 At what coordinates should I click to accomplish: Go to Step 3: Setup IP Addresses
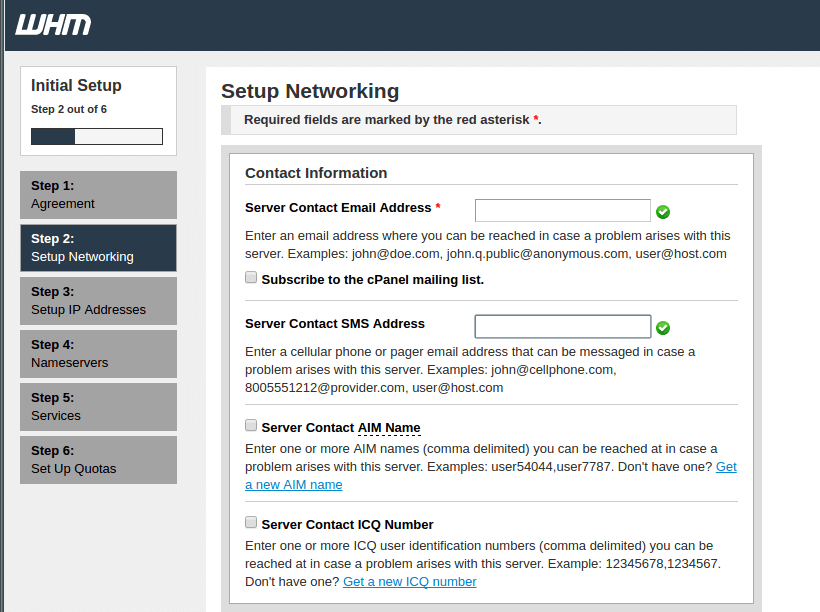coord(98,301)
